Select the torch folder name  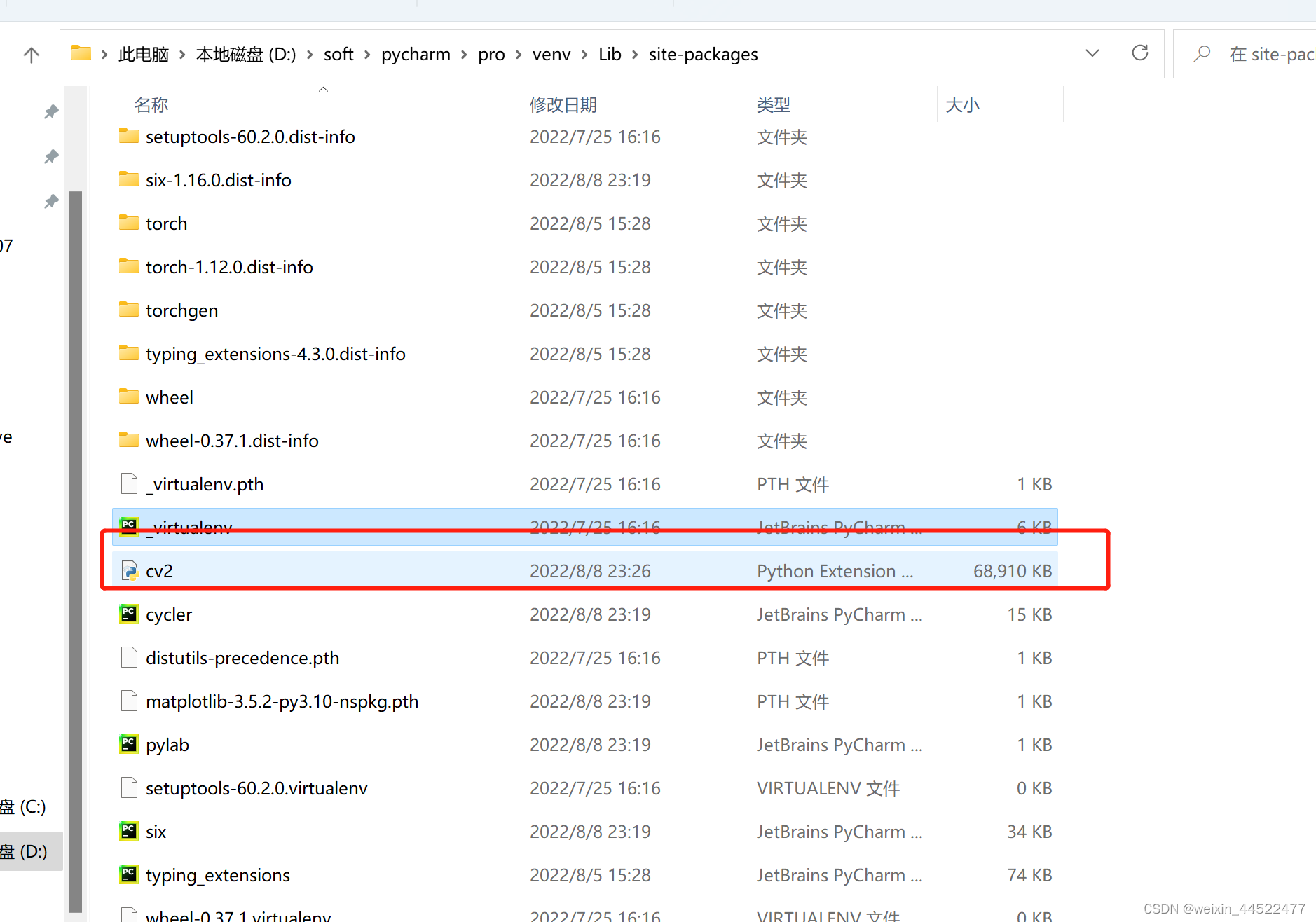166,223
